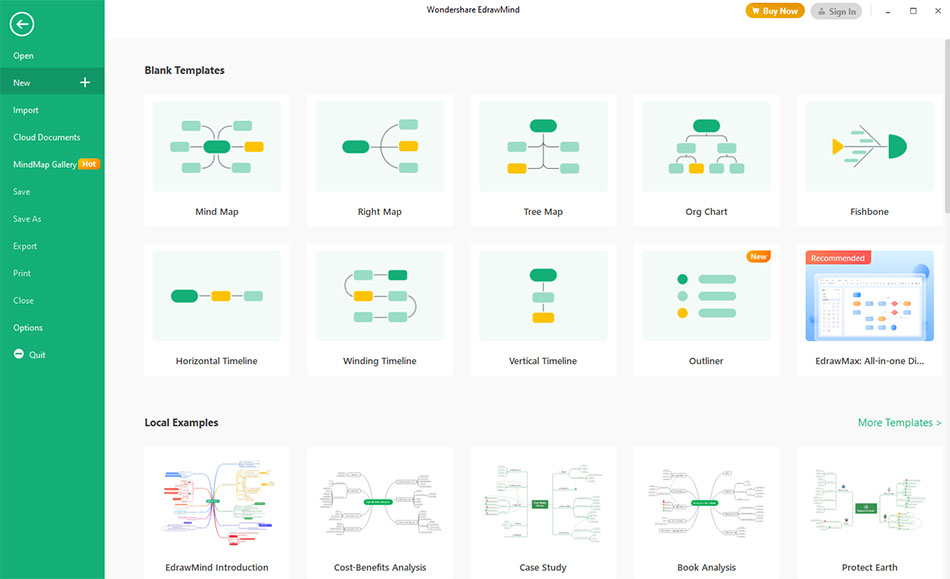Click the 'Right Map' label
Image resolution: width=950 pixels, height=579 pixels.
[x=380, y=211]
